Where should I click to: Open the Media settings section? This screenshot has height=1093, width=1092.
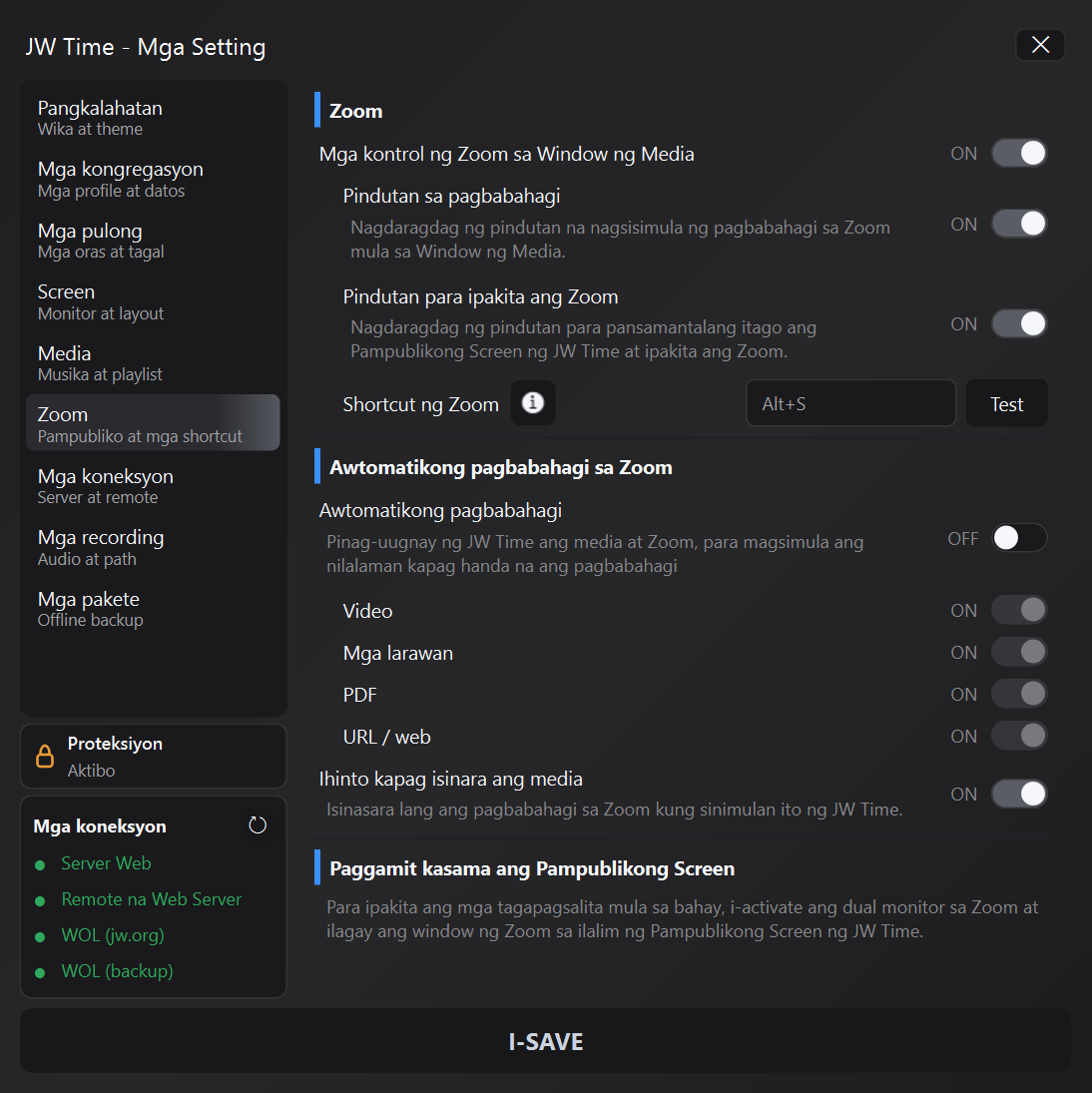click(x=153, y=363)
